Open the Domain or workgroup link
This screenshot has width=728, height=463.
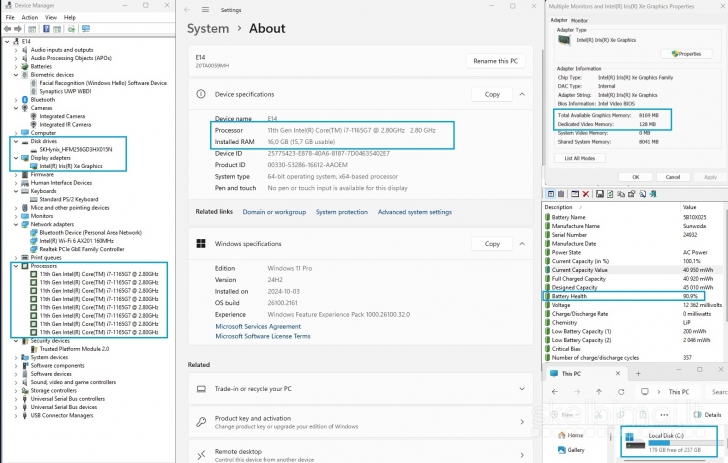(x=274, y=212)
